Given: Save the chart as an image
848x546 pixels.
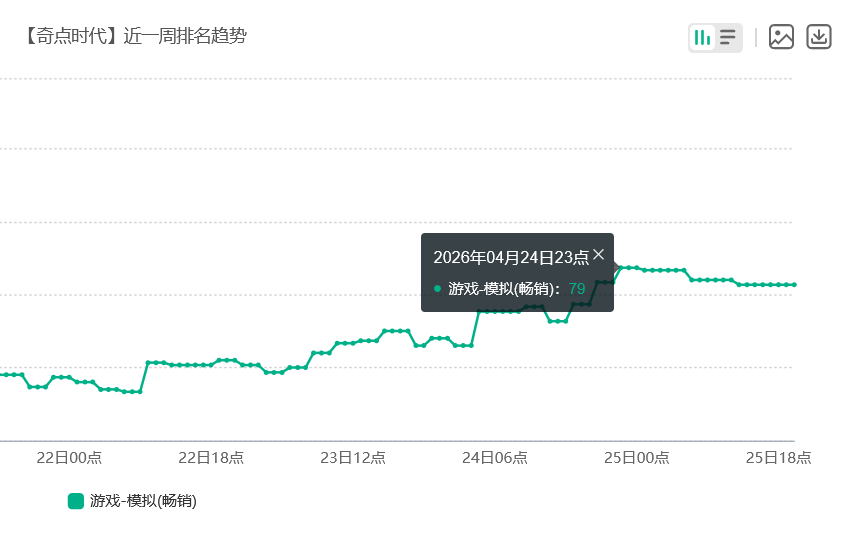Looking at the screenshot, I should pyautogui.click(x=781, y=37).
